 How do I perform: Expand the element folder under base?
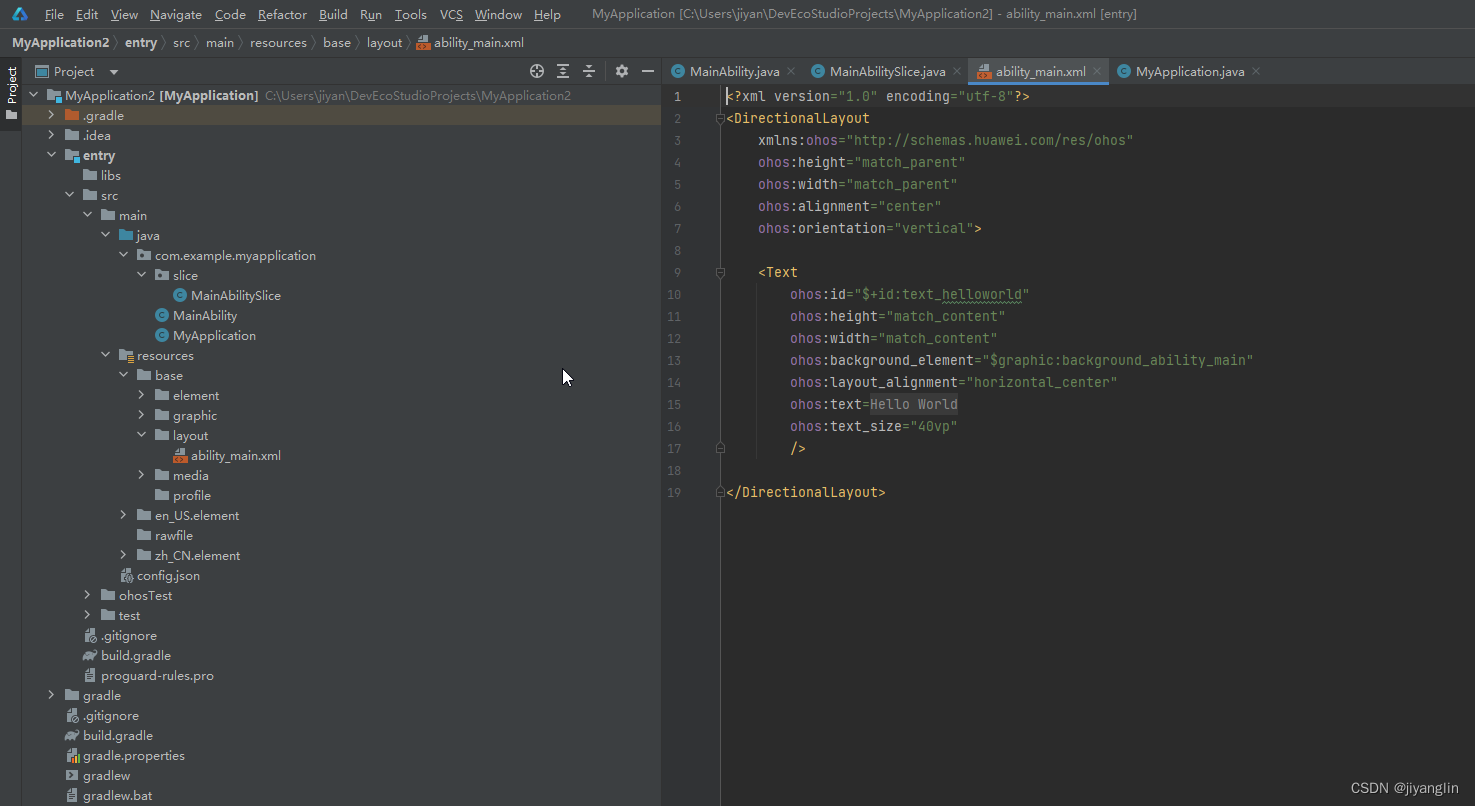(141, 395)
